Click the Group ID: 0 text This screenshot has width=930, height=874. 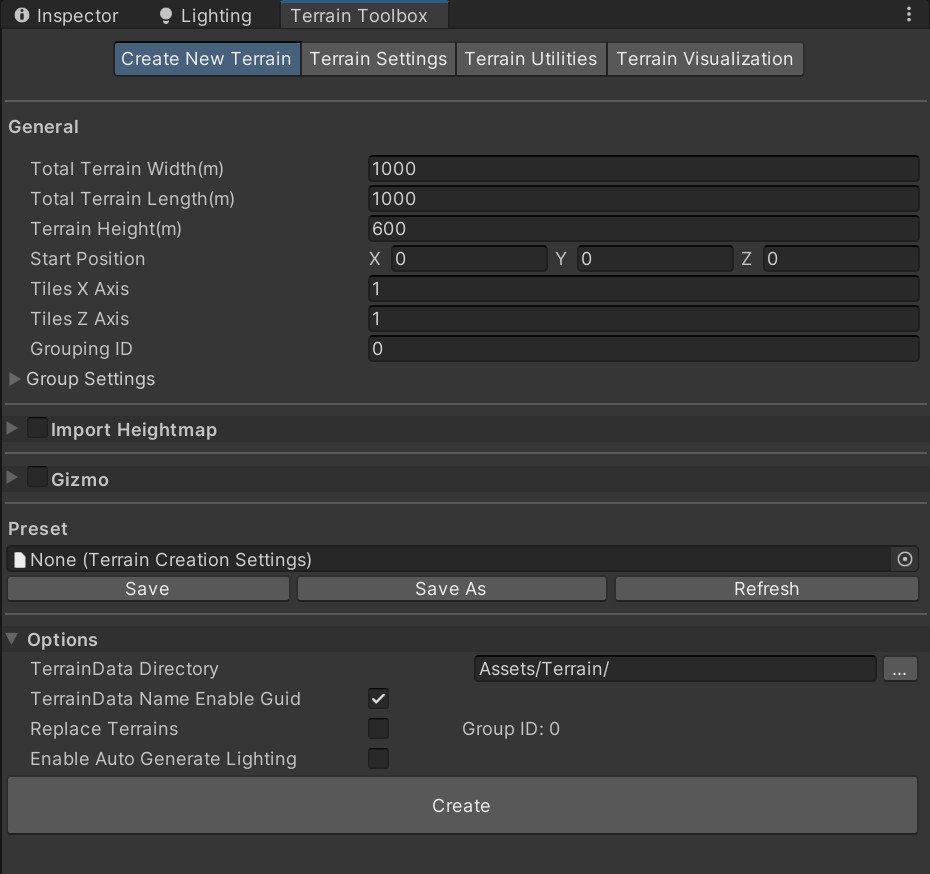[x=511, y=729]
